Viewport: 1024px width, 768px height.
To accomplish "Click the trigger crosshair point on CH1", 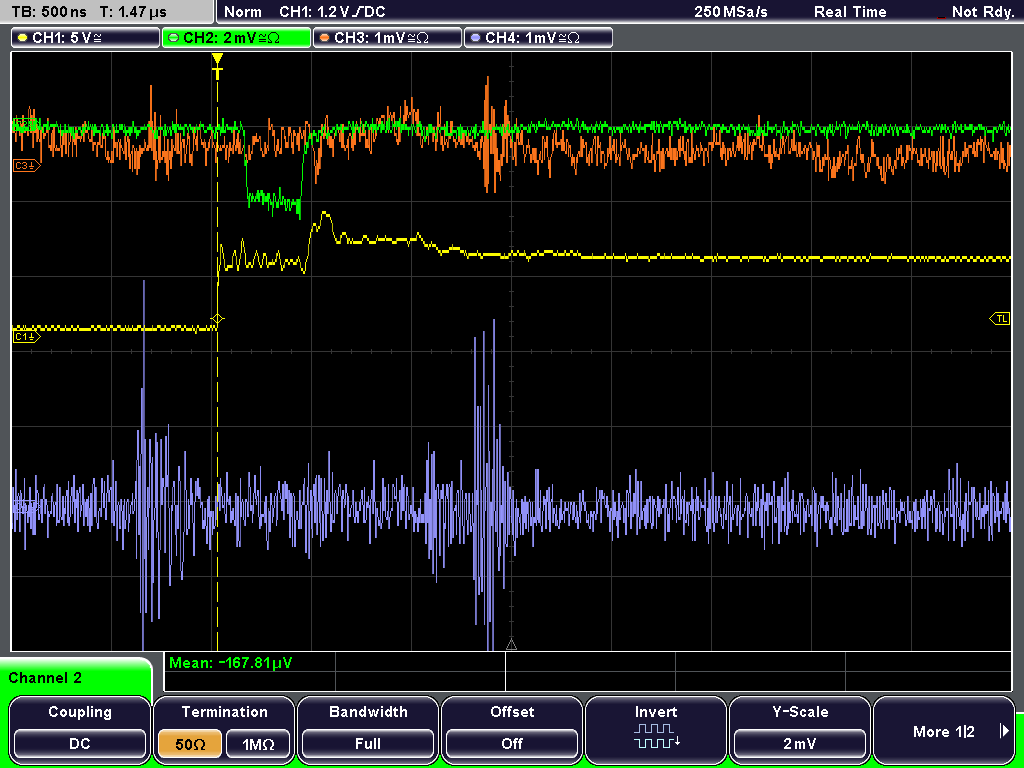I will (217, 319).
